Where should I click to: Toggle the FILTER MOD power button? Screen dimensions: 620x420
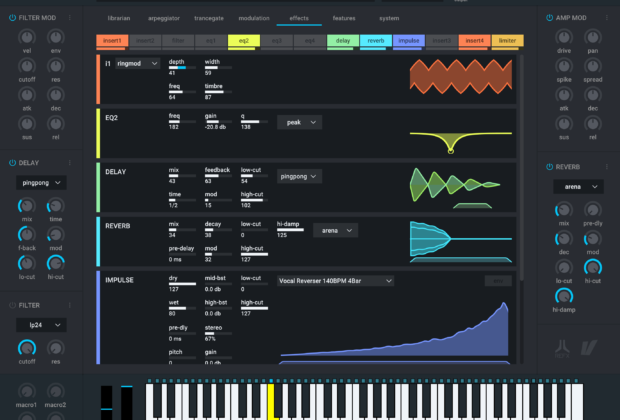[12, 18]
